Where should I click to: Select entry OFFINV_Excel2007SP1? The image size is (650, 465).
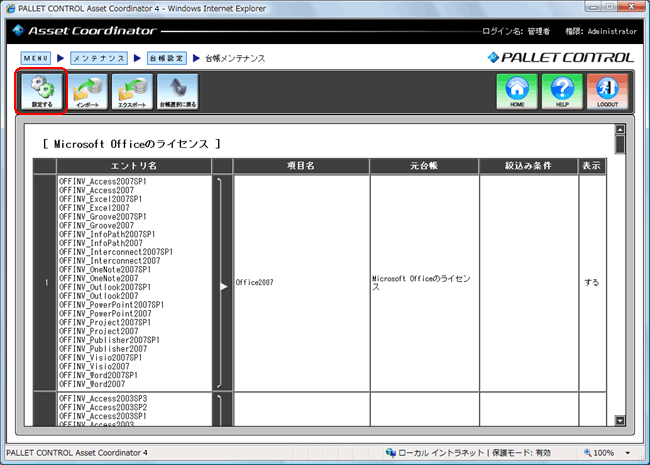(100, 199)
